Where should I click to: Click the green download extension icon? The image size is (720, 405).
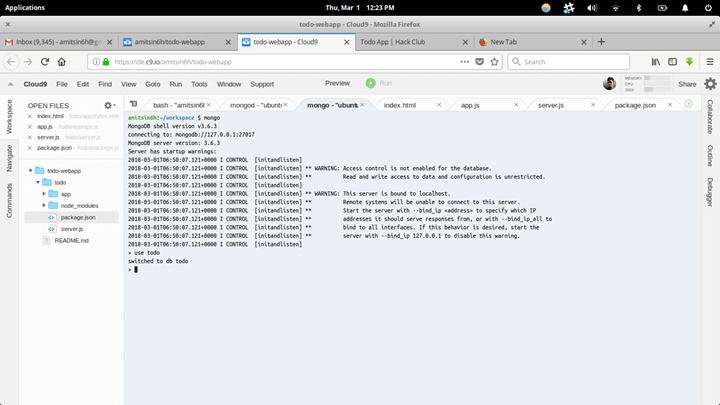point(689,62)
